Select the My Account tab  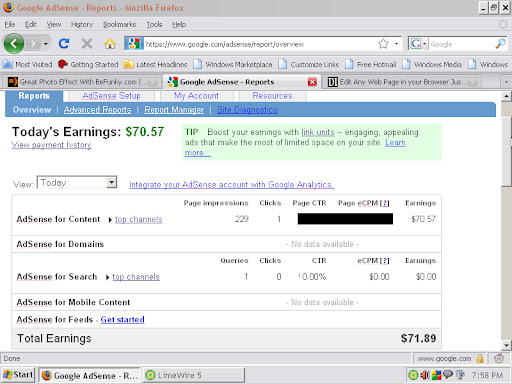point(196,96)
